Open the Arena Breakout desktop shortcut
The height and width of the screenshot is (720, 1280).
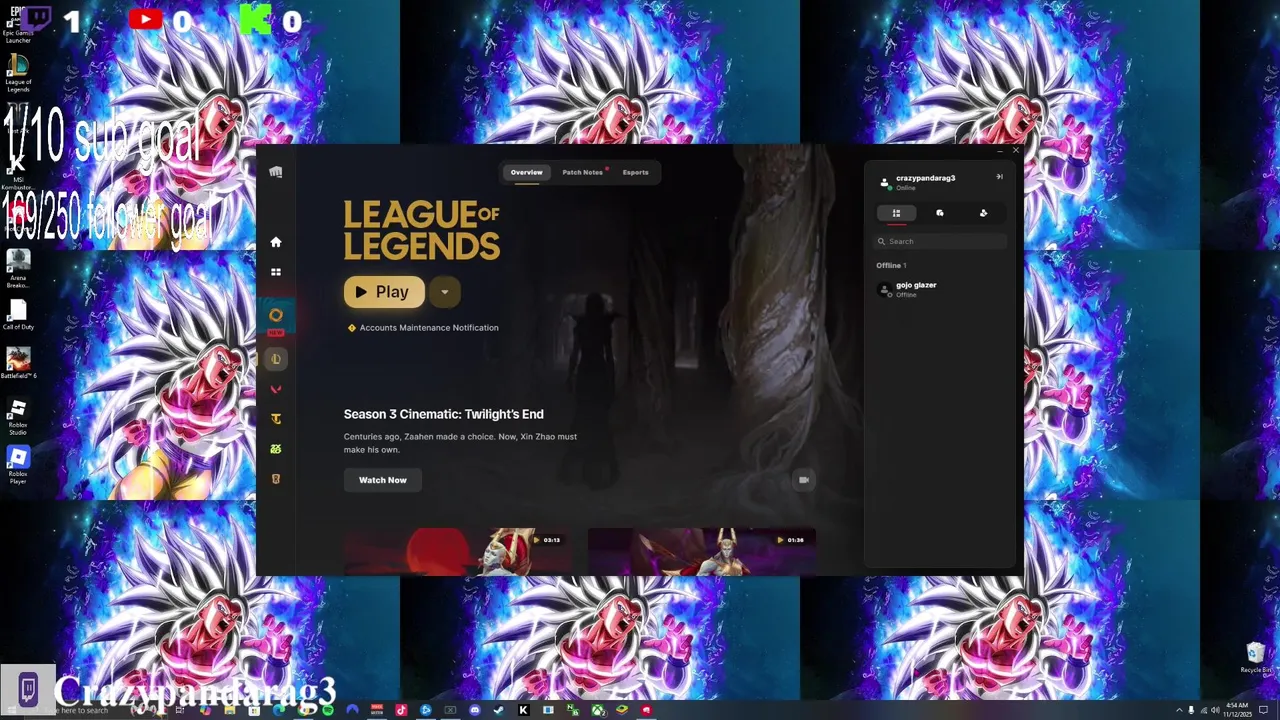[x=18, y=268]
